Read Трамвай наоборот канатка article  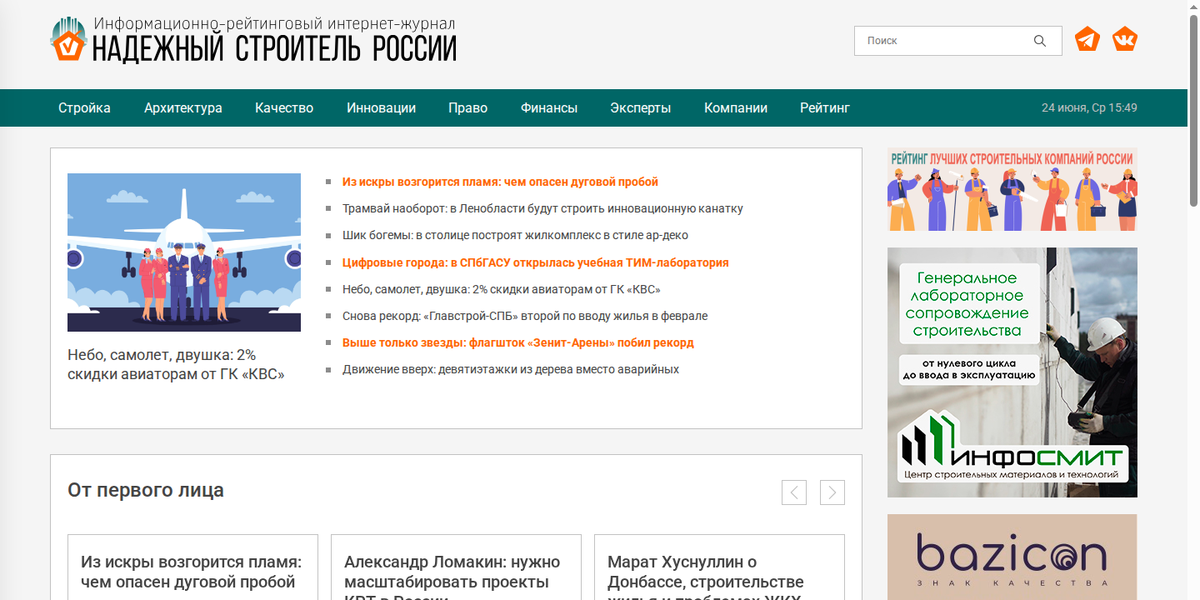(543, 209)
